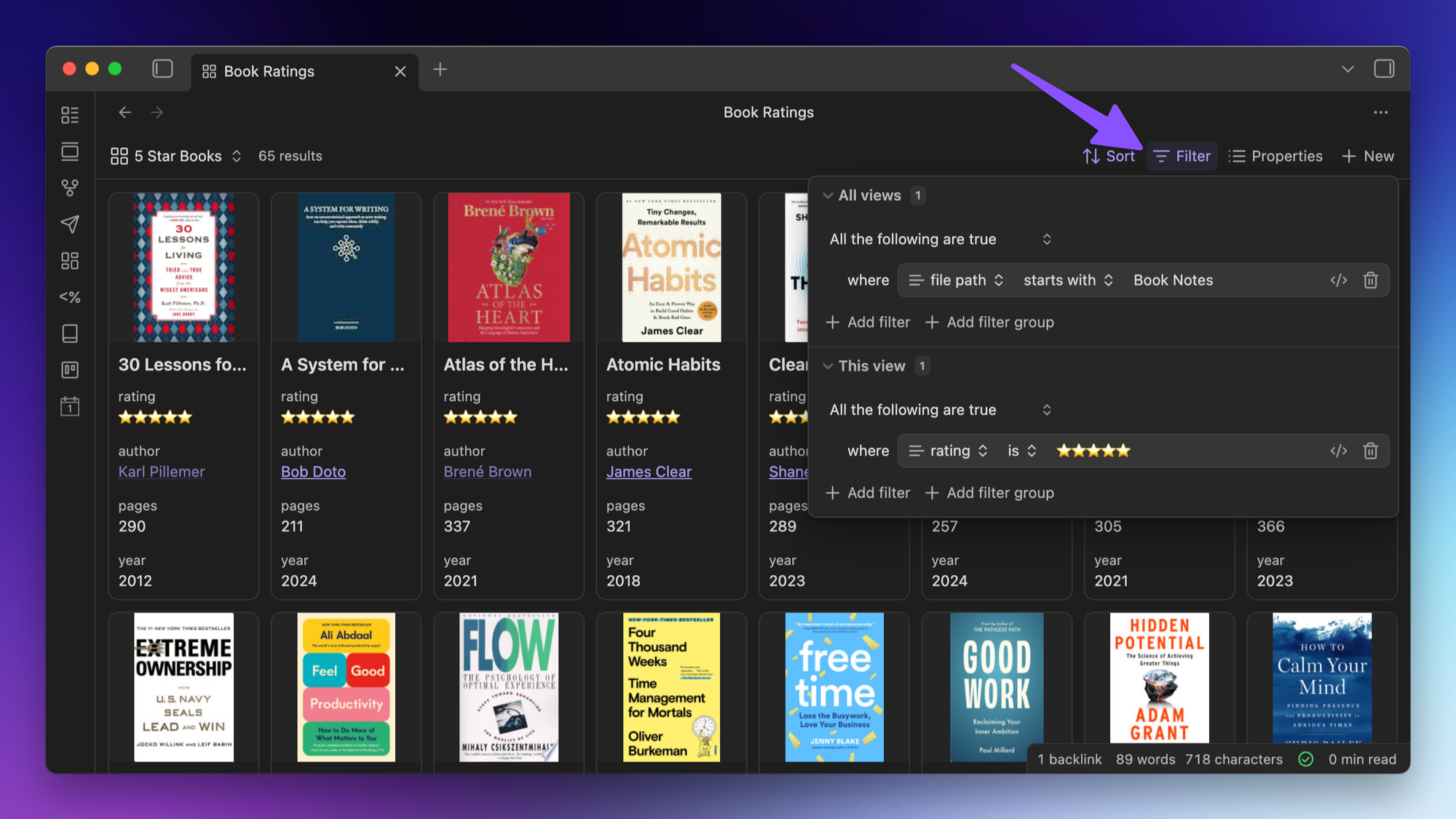The width and height of the screenshot is (1456, 819).
Task: Open the 'starts with' operator dropdown
Action: click(x=1068, y=280)
